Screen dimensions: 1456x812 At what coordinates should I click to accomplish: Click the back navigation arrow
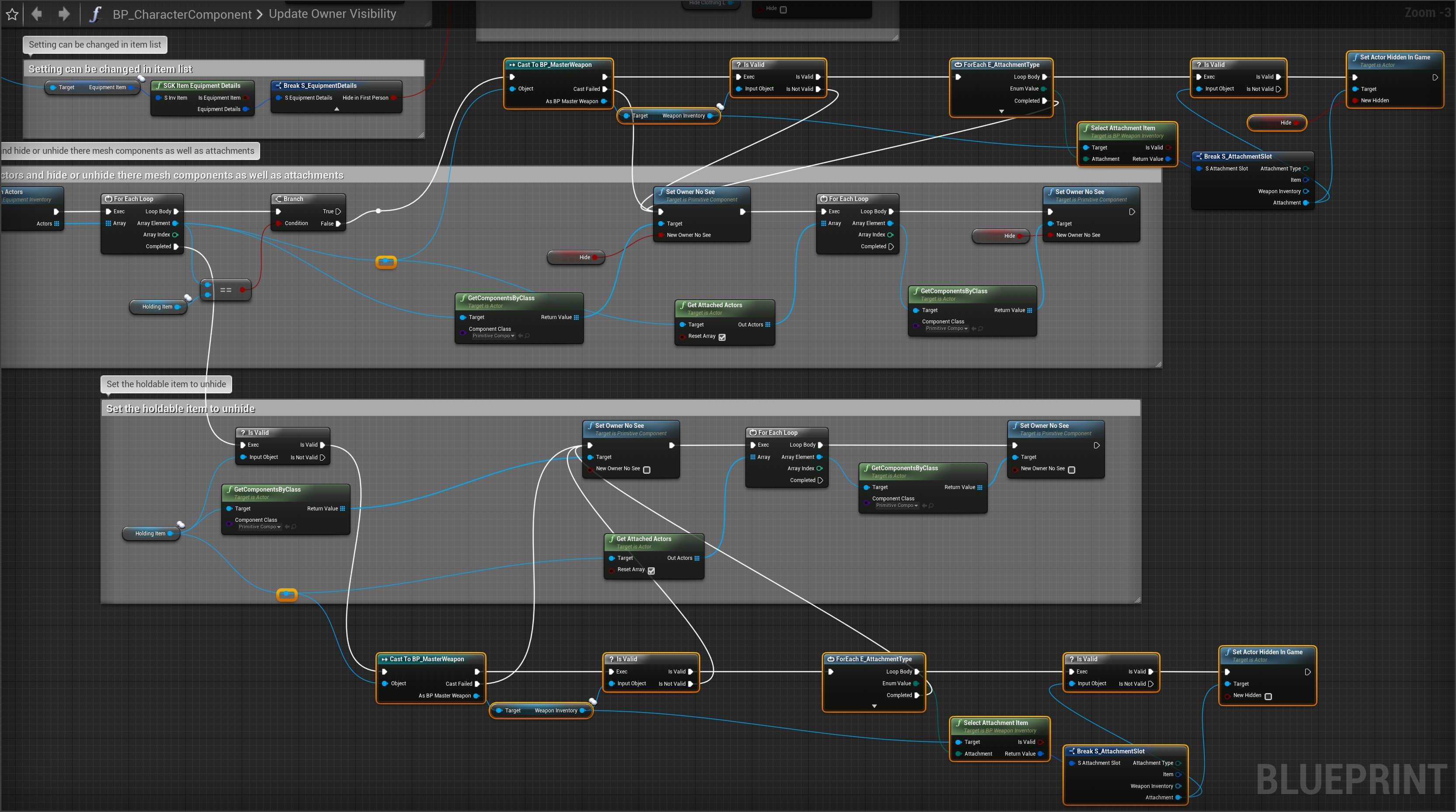tap(37, 14)
